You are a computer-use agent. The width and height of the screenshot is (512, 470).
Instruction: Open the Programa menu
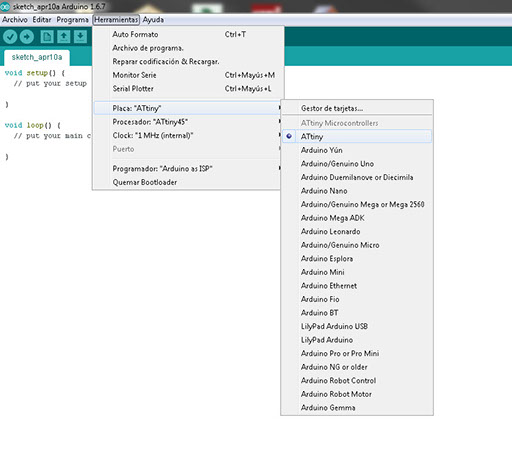coord(72,20)
